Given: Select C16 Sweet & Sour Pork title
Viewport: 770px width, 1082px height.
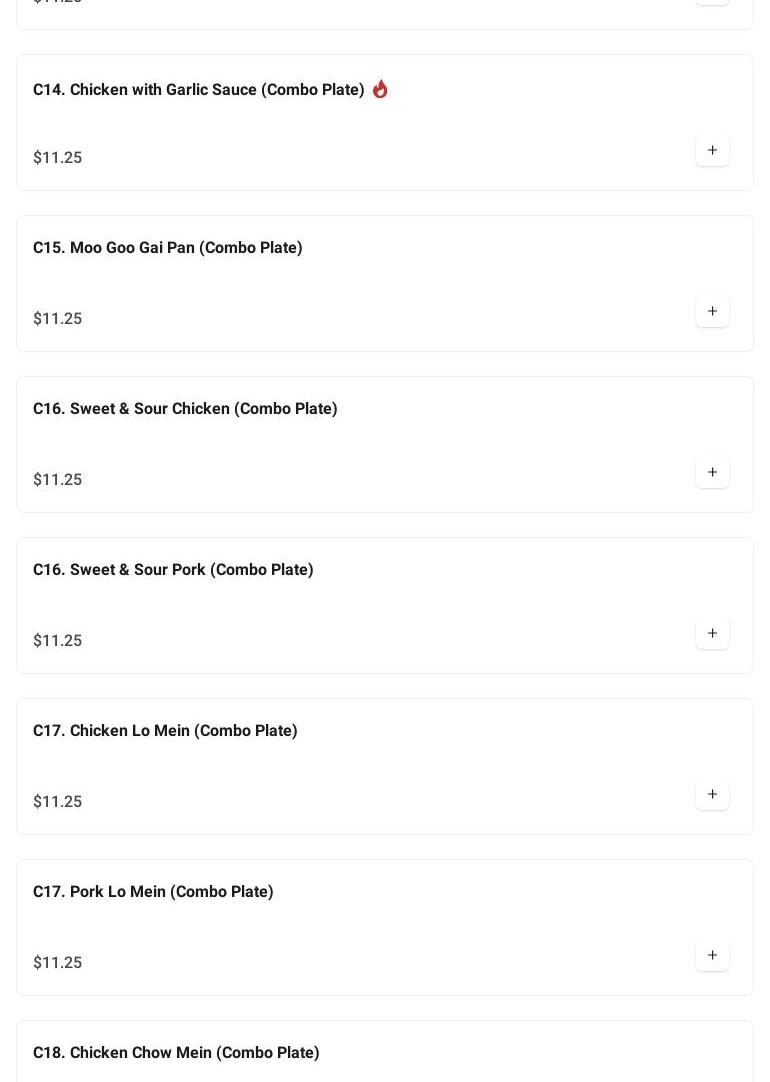Looking at the screenshot, I should click(173, 570).
